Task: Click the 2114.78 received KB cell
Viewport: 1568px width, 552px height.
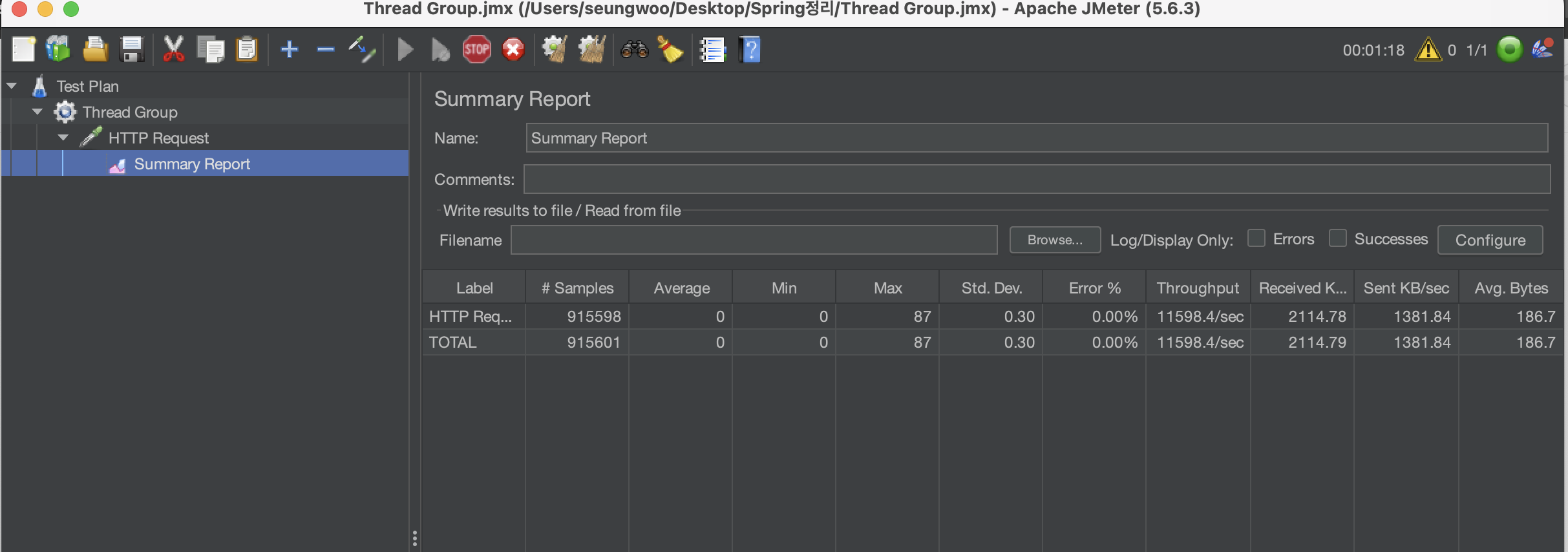Action: [1302, 316]
